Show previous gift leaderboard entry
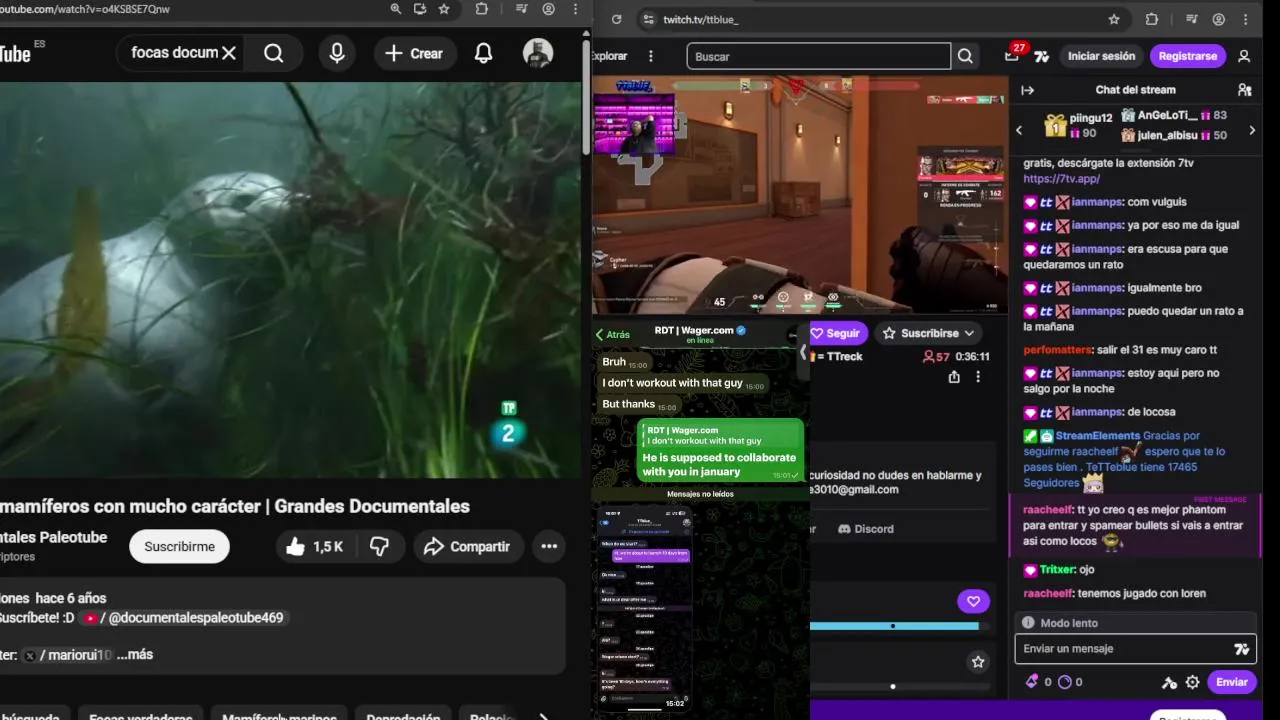 pyautogui.click(x=1019, y=130)
